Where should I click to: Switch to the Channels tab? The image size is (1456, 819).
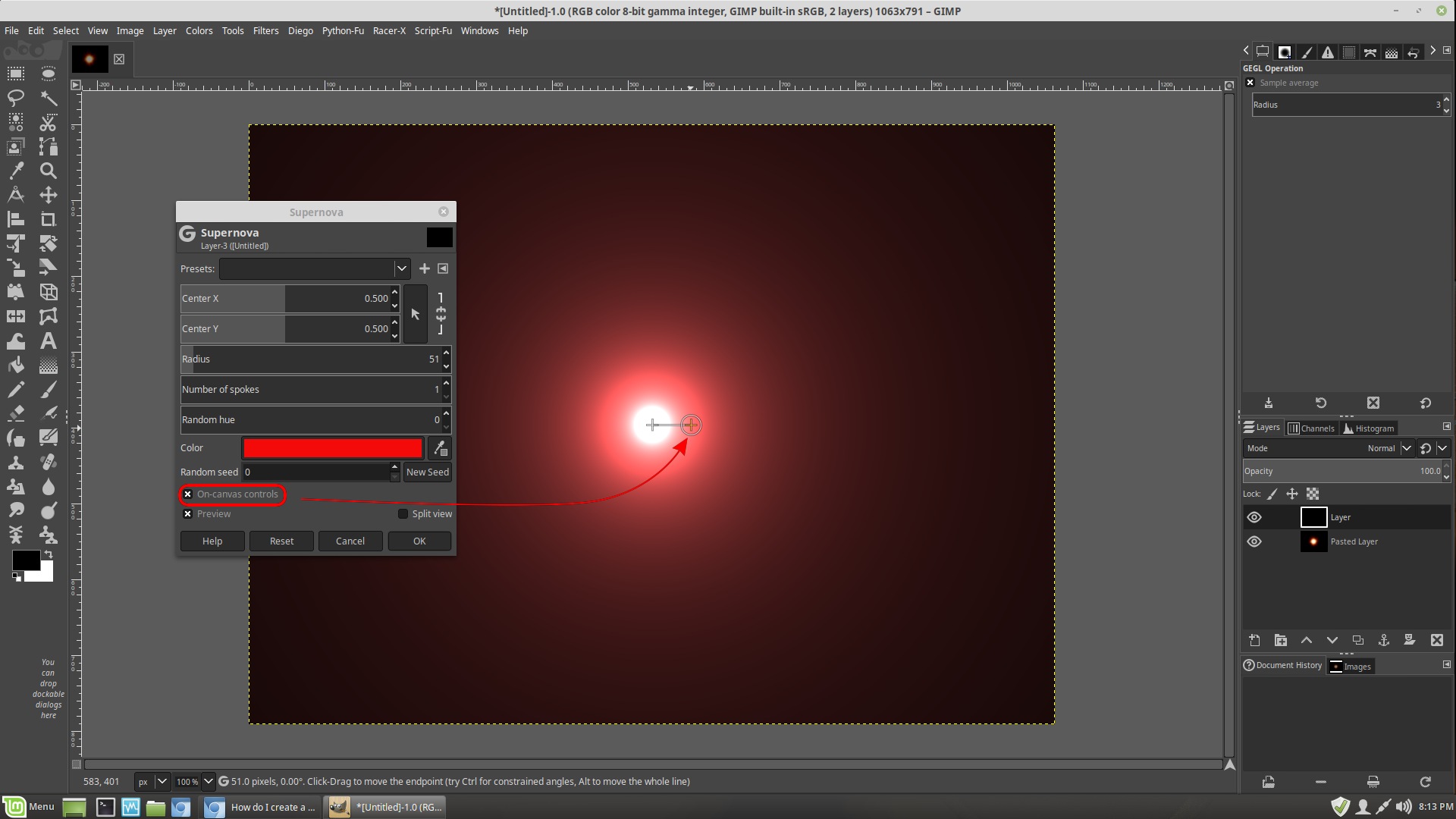click(1311, 428)
